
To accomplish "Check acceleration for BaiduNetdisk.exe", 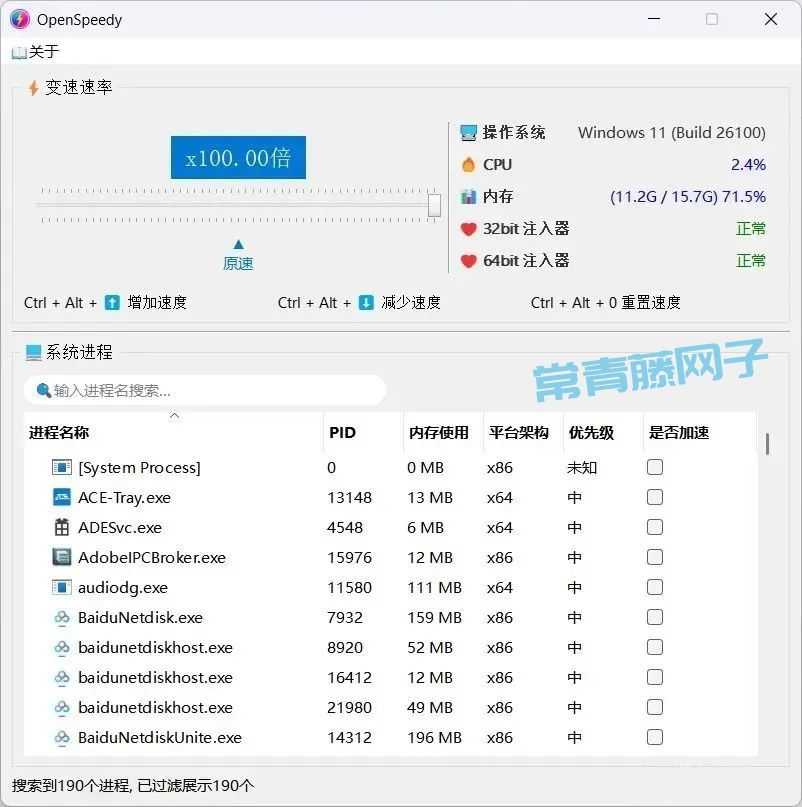I will 655,617.
